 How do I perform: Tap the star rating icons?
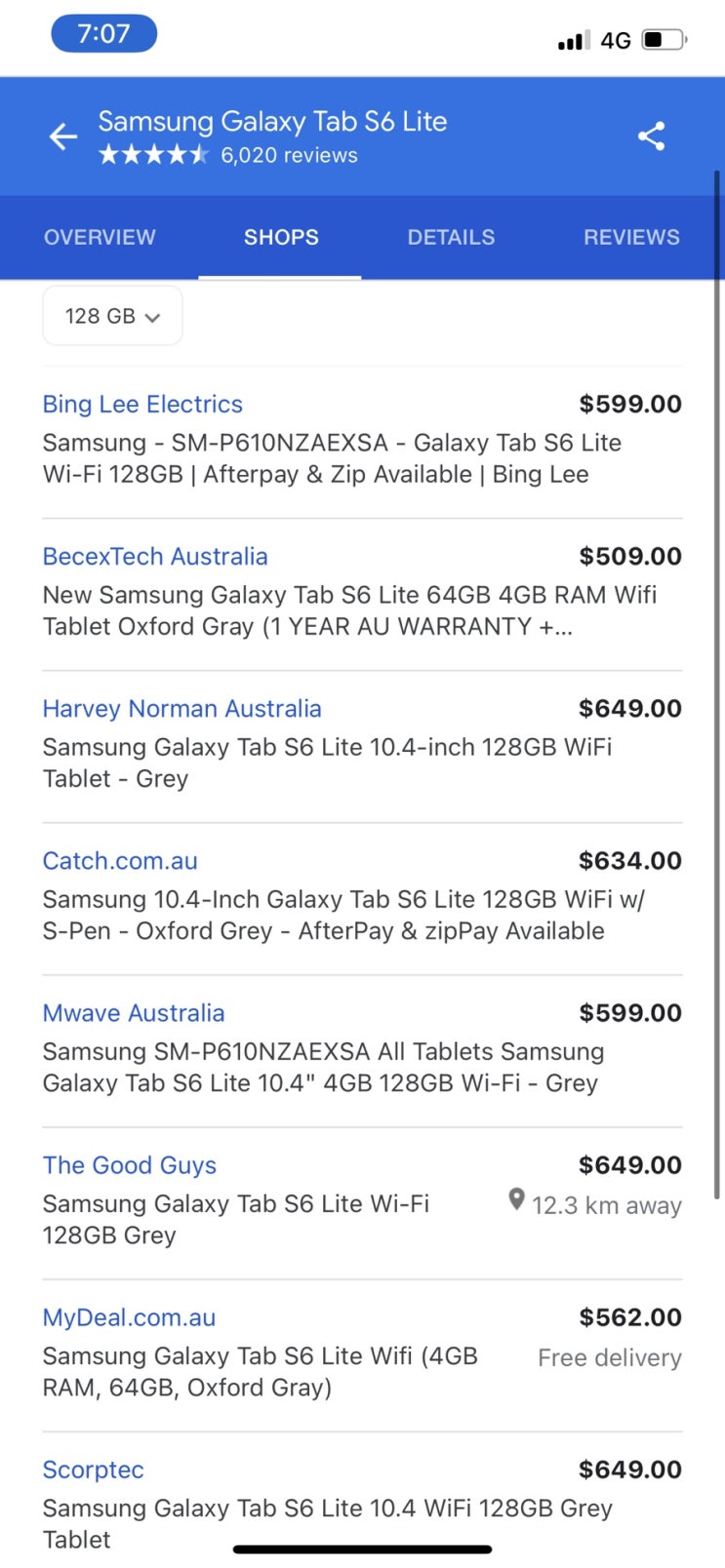pos(153,155)
